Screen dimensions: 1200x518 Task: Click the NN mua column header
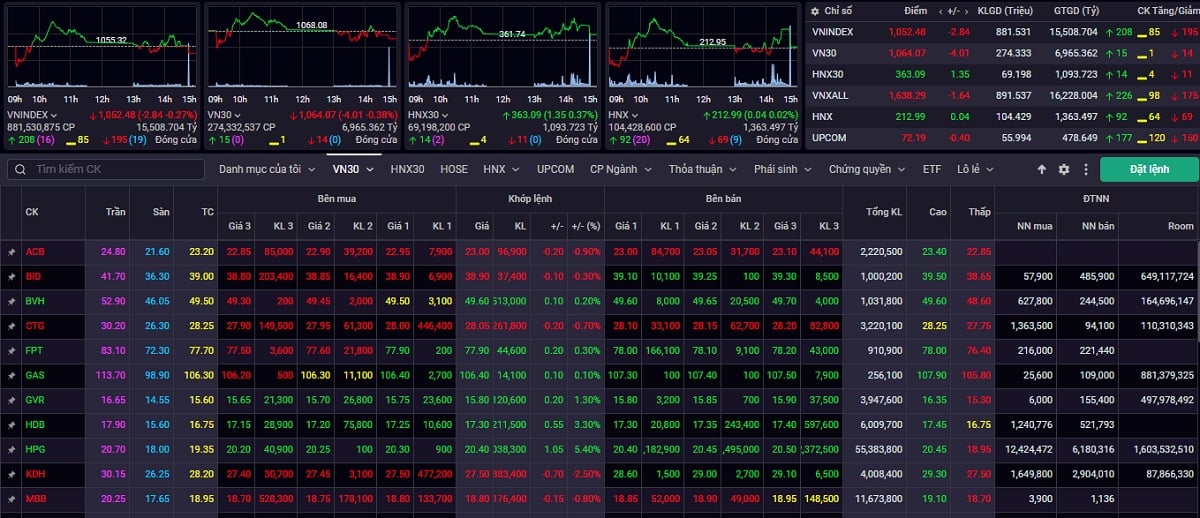(1035, 226)
